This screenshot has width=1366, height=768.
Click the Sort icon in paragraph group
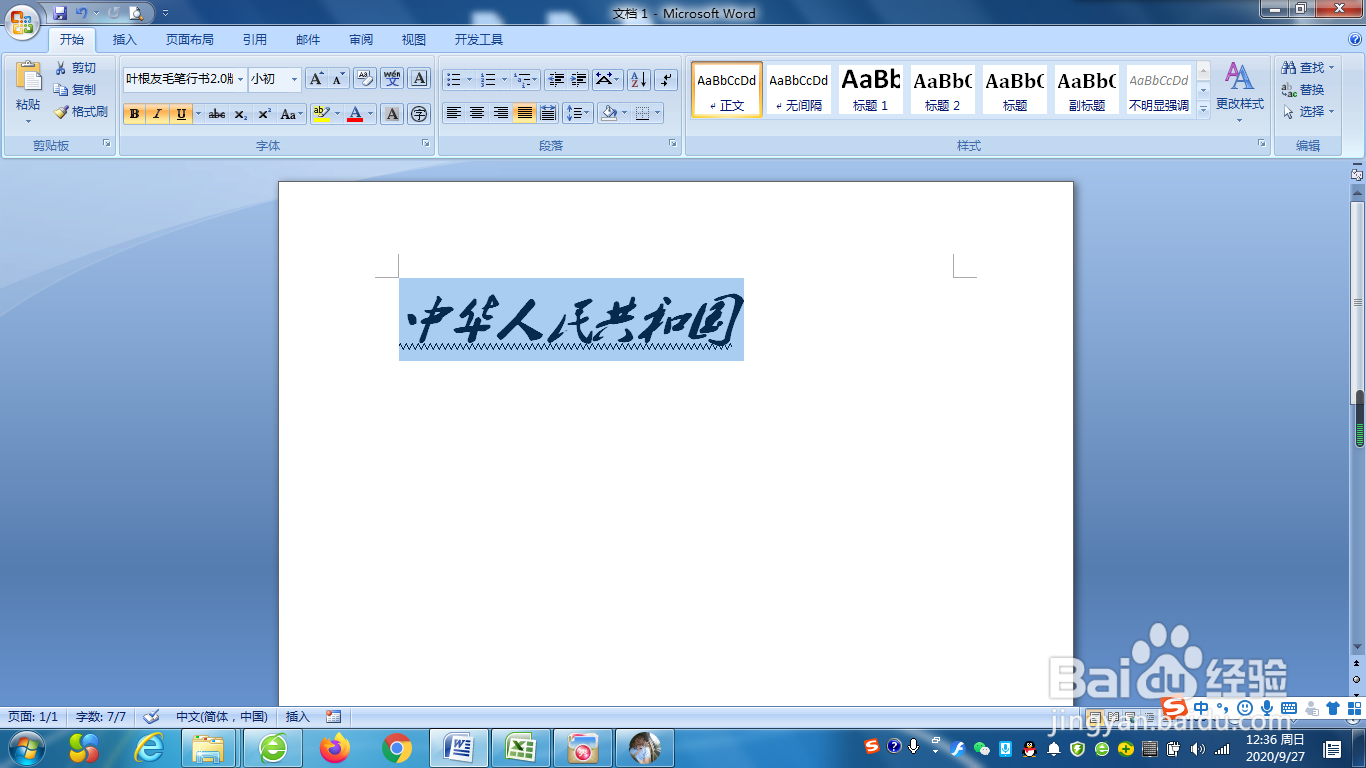click(639, 80)
